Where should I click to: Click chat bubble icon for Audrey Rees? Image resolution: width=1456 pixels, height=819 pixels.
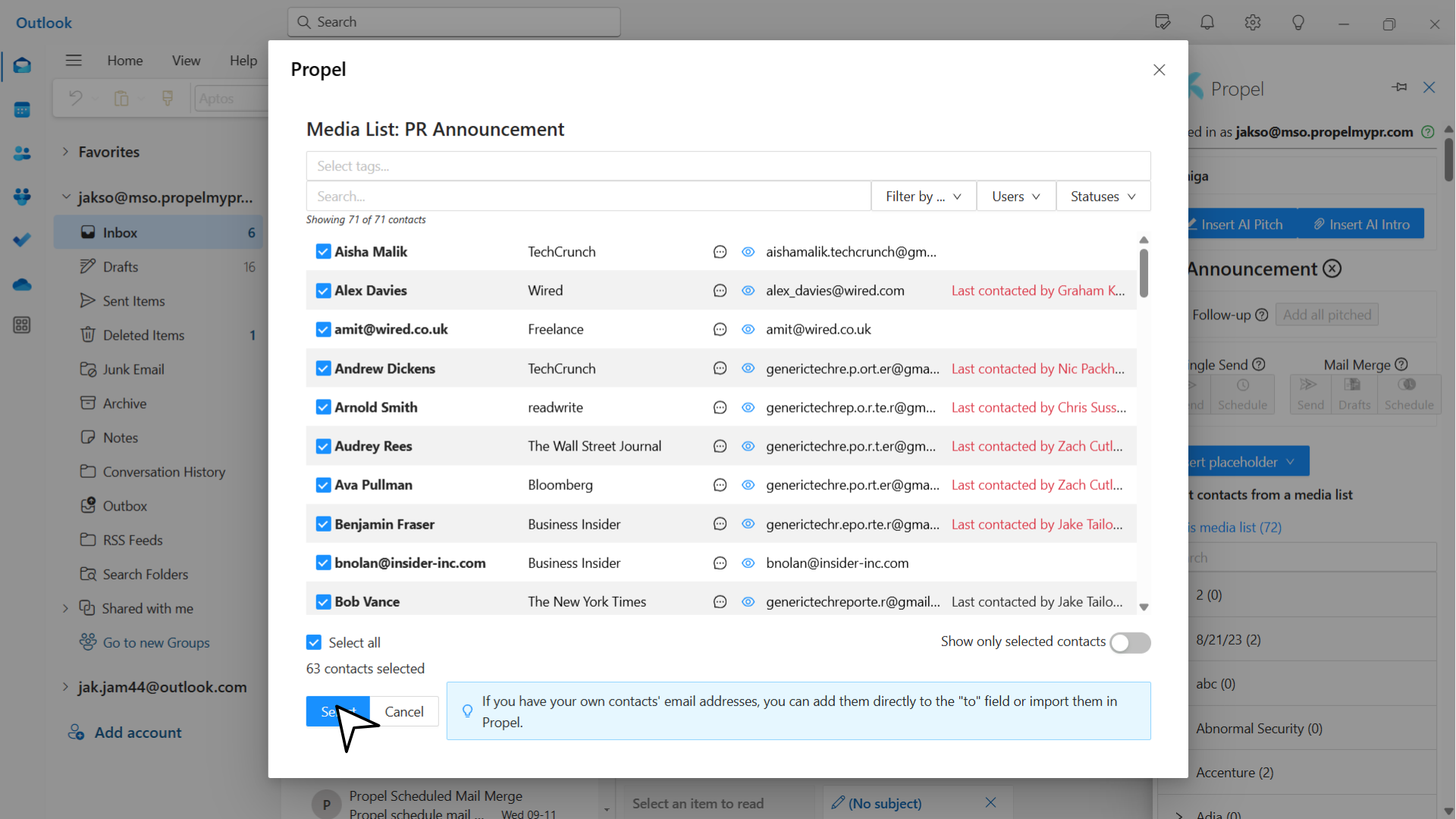pyautogui.click(x=720, y=447)
